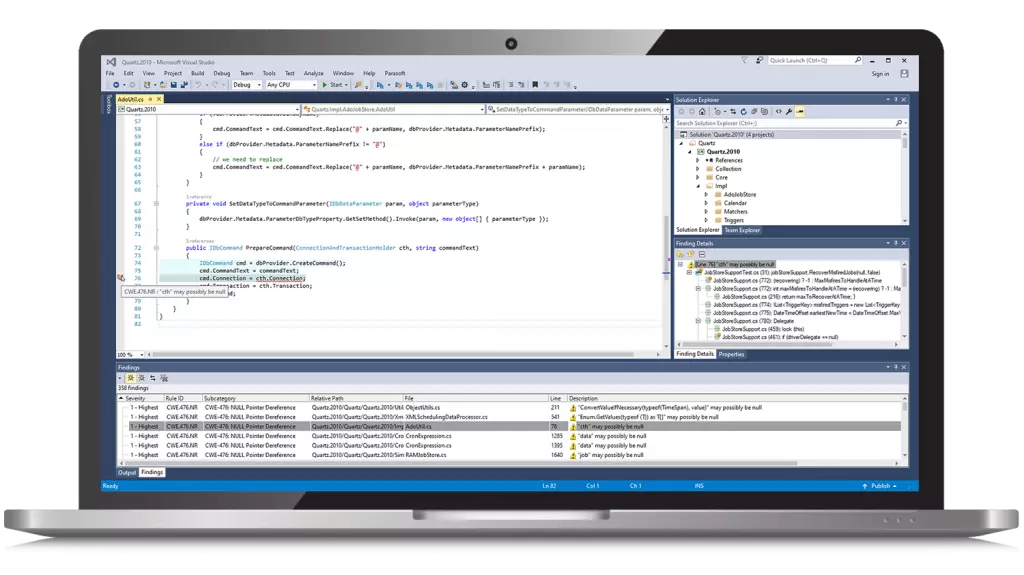The width and height of the screenshot is (1024, 575).
Task: Click the Sign in link
Action: click(x=879, y=73)
